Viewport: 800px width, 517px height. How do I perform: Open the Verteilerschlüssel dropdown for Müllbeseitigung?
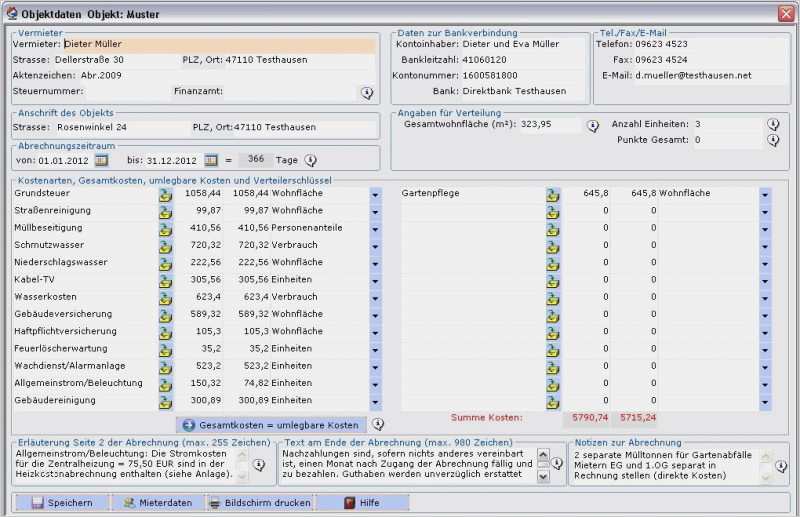click(x=375, y=228)
